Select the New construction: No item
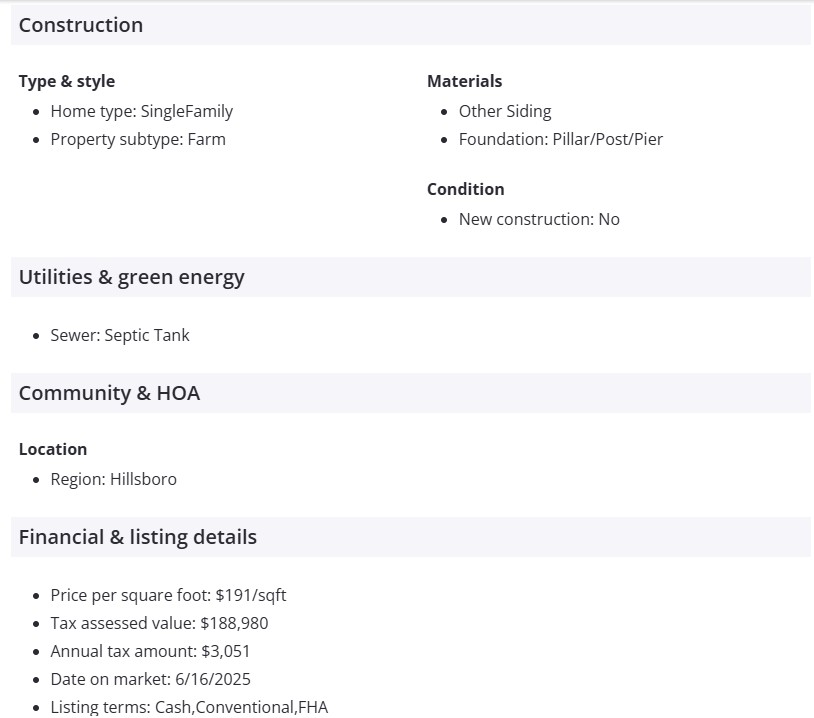Image resolution: width=814 pixels, height=718 pixels. pos(539,219)
